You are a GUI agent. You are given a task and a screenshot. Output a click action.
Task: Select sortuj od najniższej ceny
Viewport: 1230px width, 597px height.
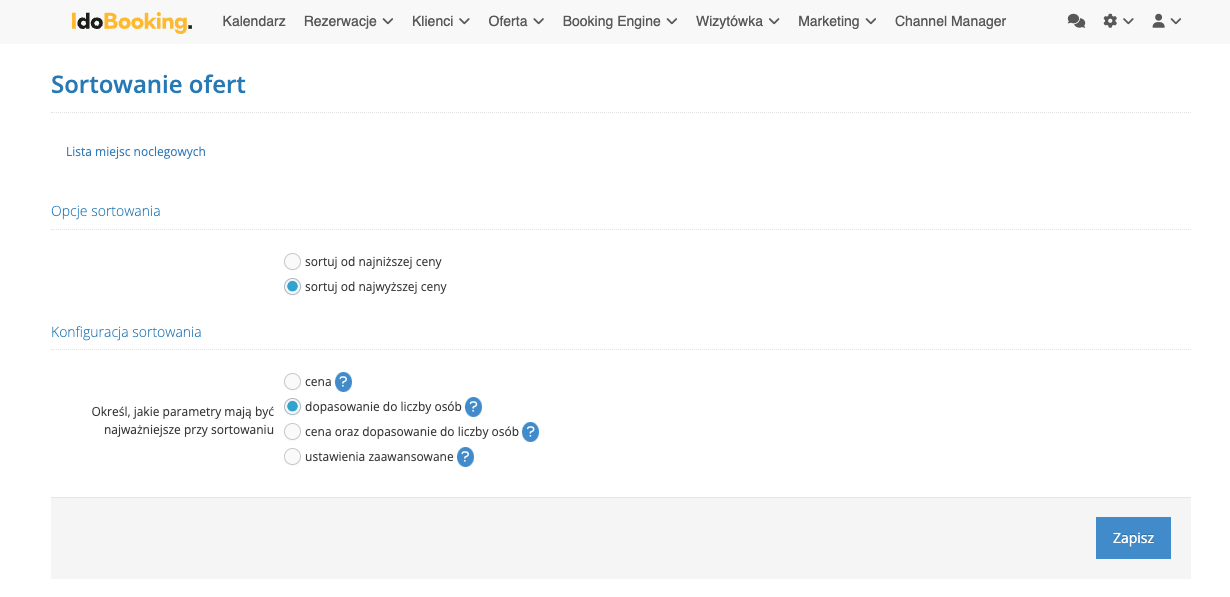click(x=292, y=261)
